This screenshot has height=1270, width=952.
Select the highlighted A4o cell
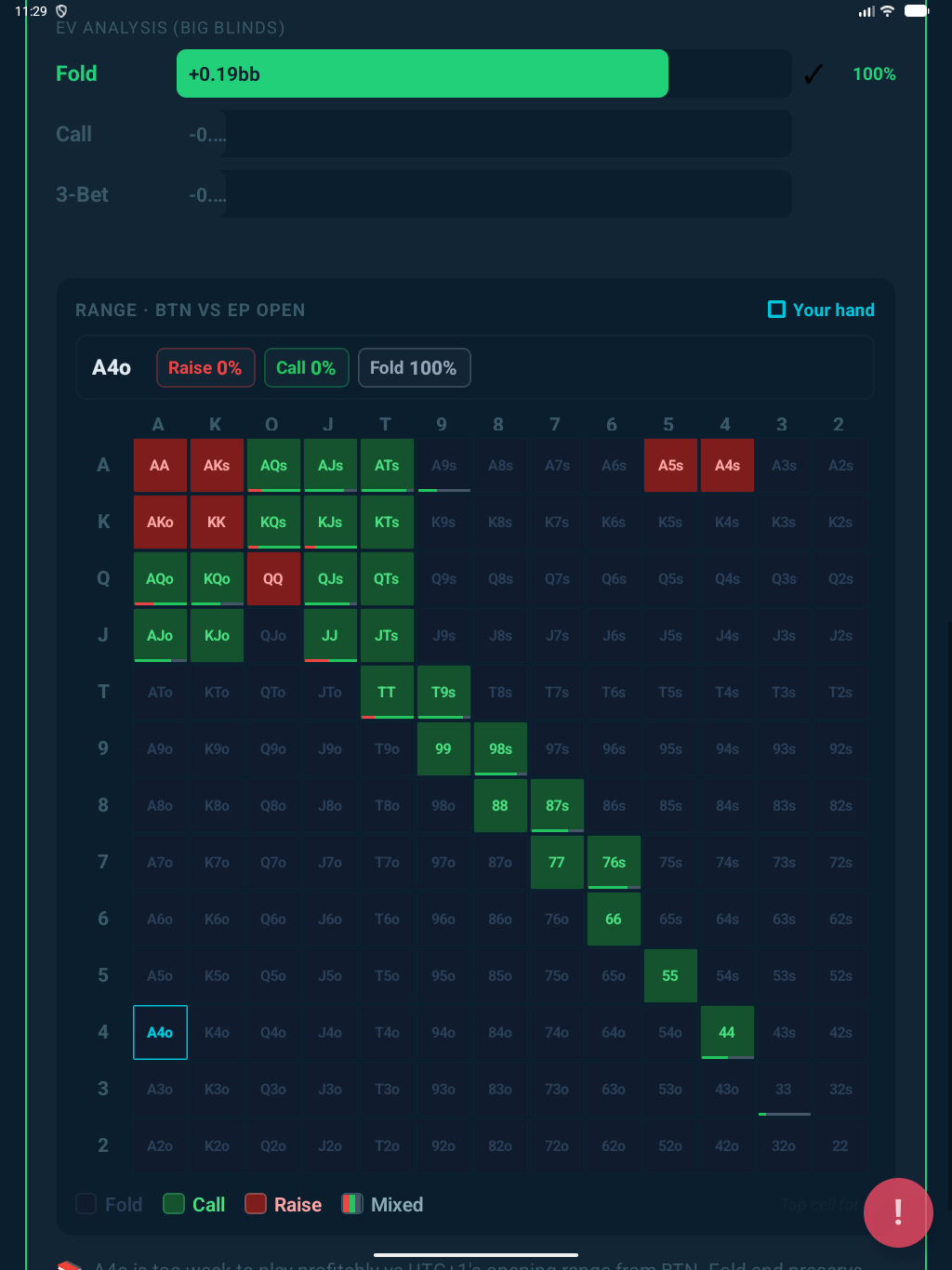[x=160, y=1032]
